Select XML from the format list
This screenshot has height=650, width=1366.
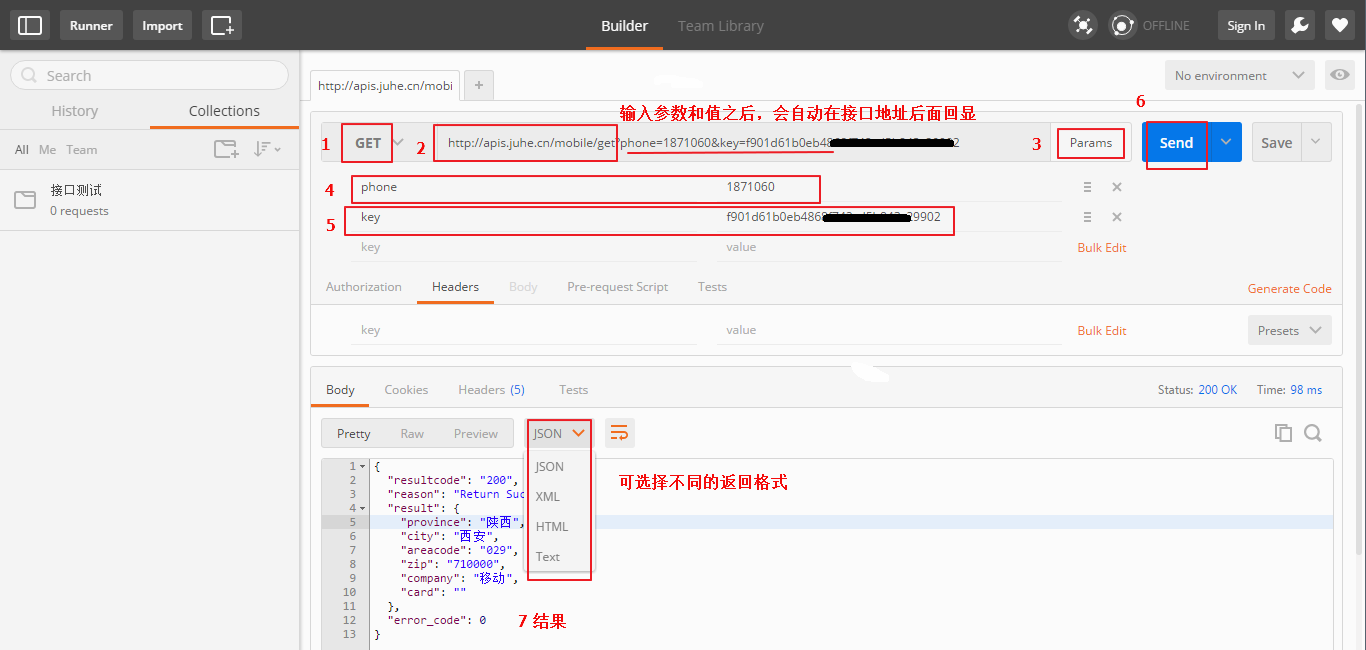click(x=548, y=497)
